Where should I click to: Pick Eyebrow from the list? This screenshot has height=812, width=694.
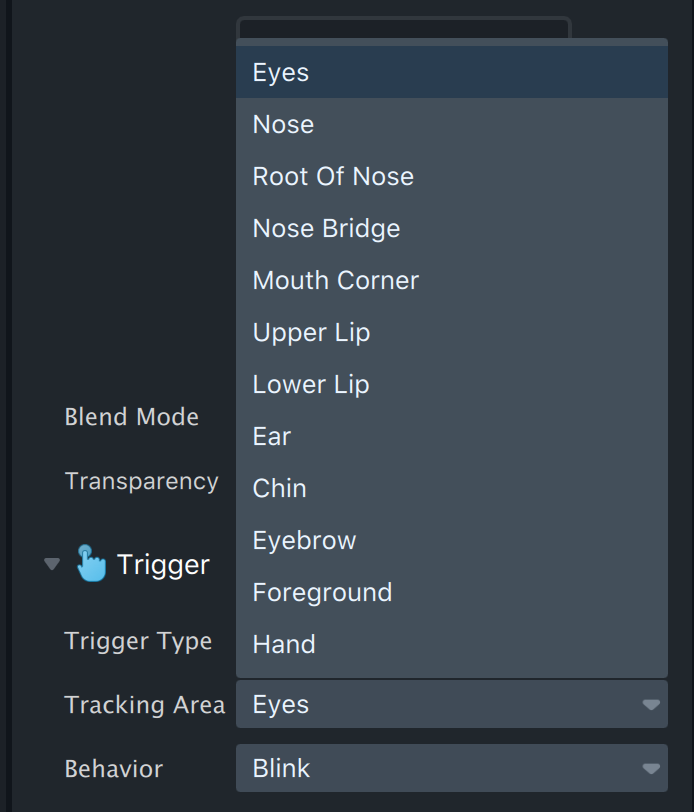(452, 540)
